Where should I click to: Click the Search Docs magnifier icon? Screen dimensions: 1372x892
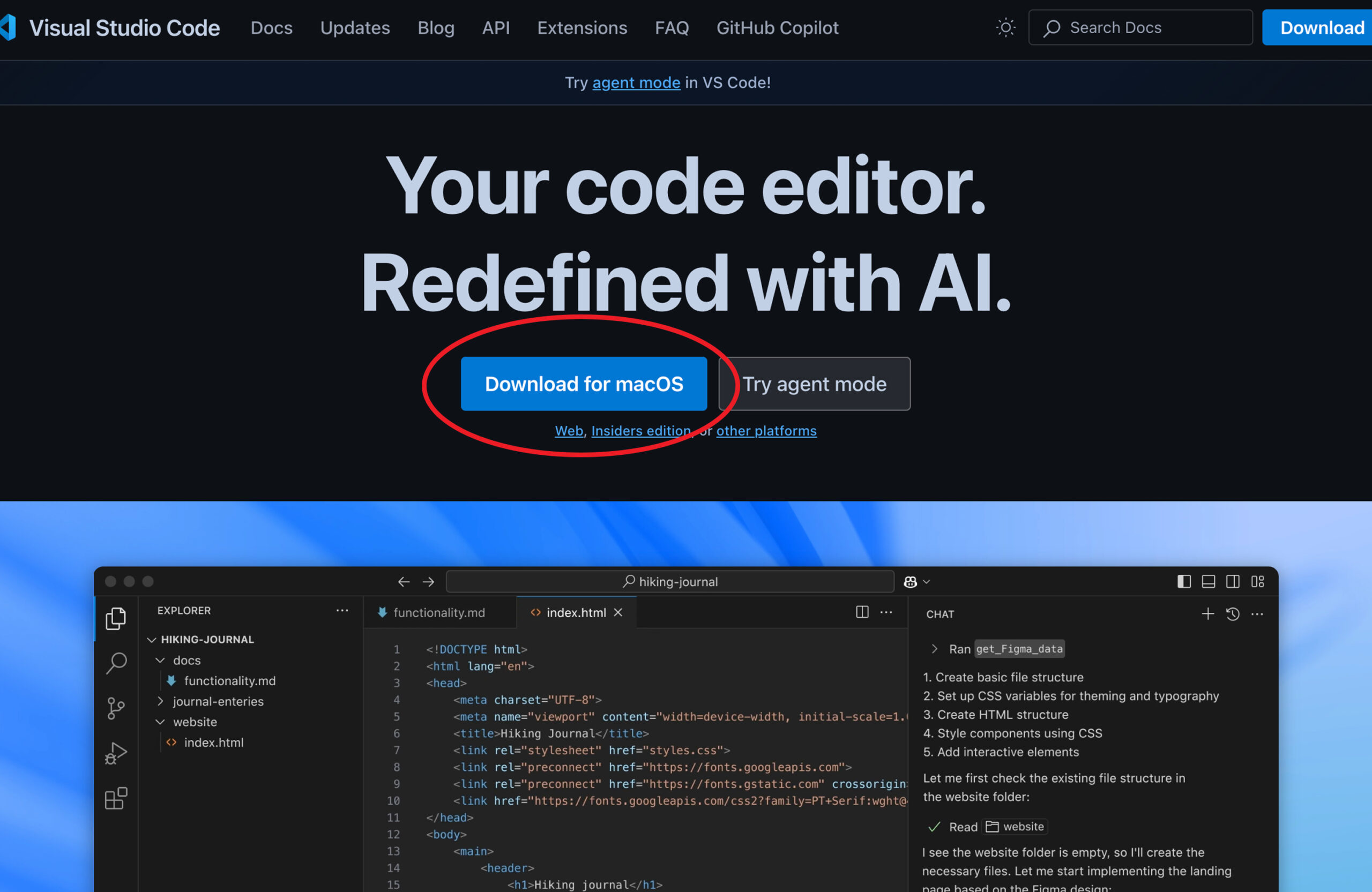(1052, 28)
